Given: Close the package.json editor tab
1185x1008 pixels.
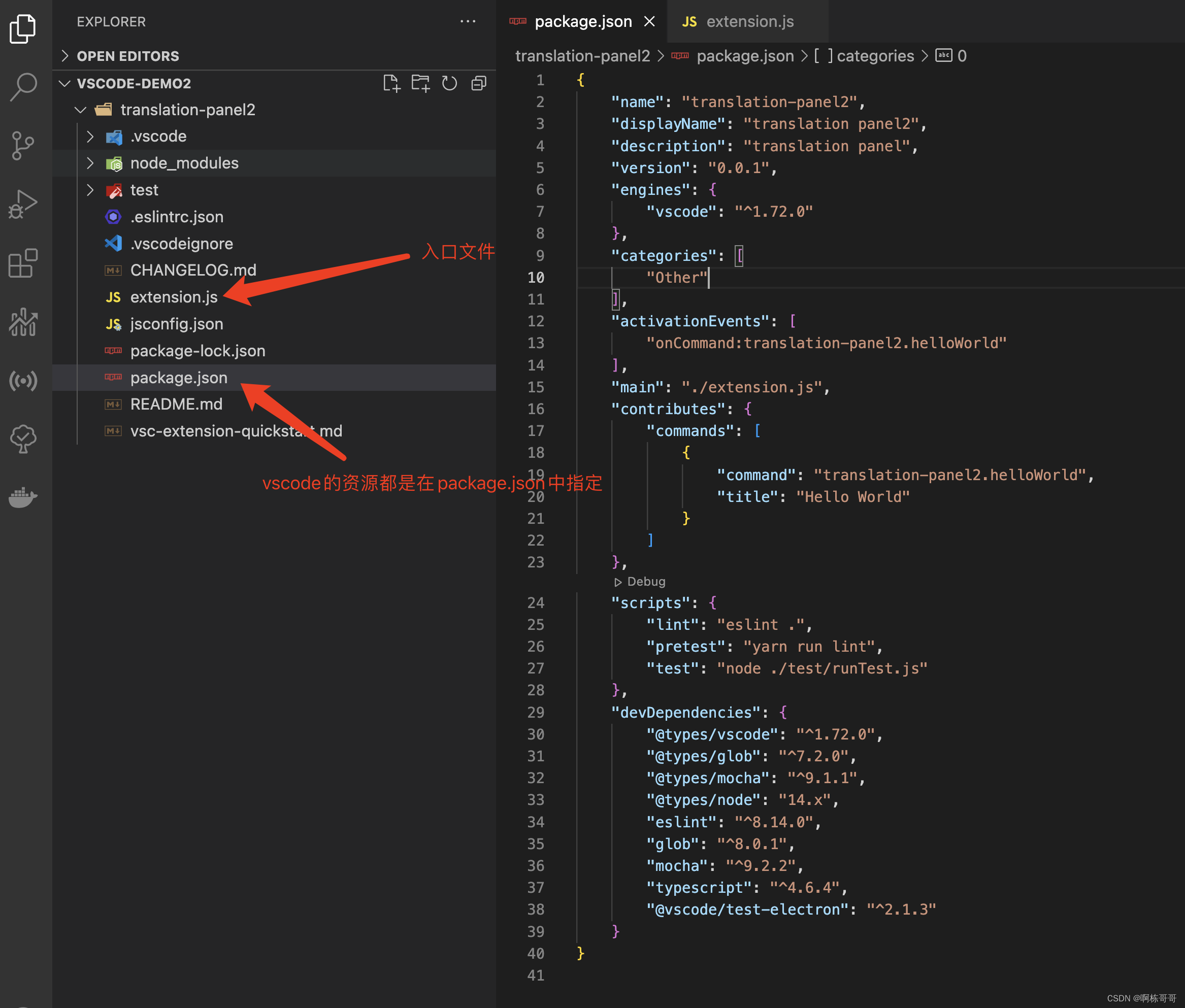Looking at the screenshot, I should pos(649,22).
